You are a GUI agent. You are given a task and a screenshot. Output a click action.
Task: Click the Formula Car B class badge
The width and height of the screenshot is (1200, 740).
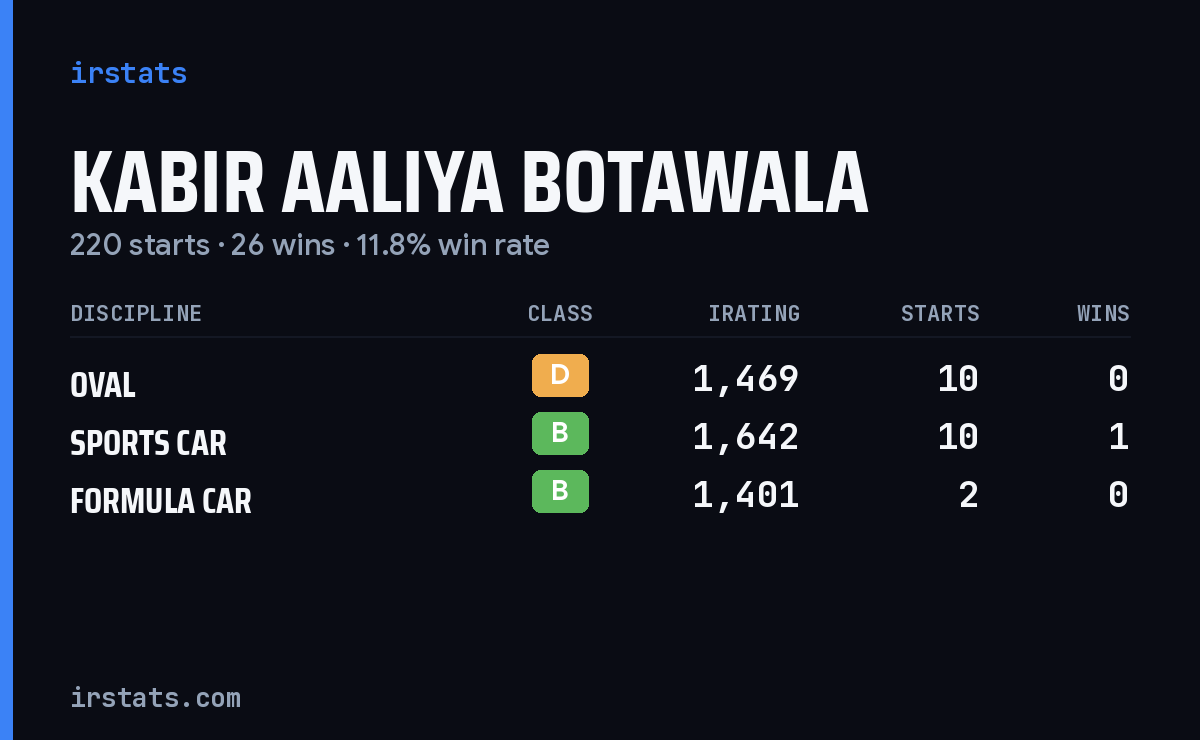[560, 491]
